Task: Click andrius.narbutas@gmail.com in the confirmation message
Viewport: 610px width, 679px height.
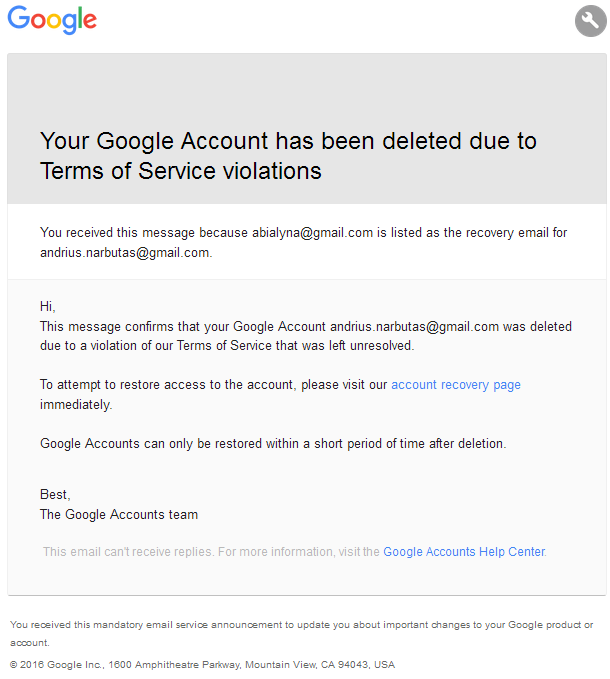Action: [414, 327]
